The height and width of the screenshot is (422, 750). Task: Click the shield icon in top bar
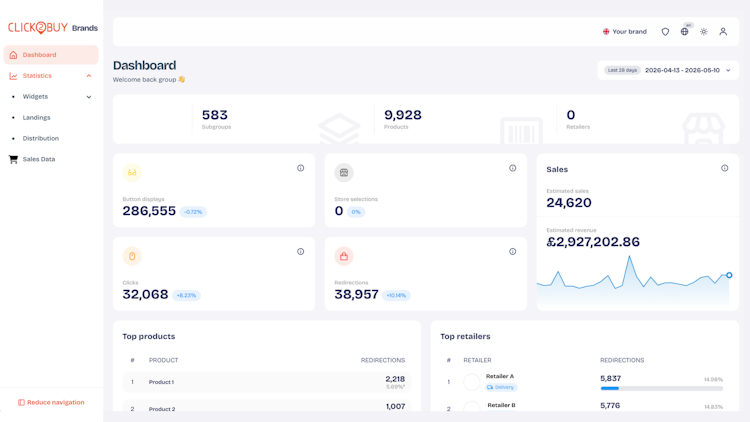click(x=665, y=32)
